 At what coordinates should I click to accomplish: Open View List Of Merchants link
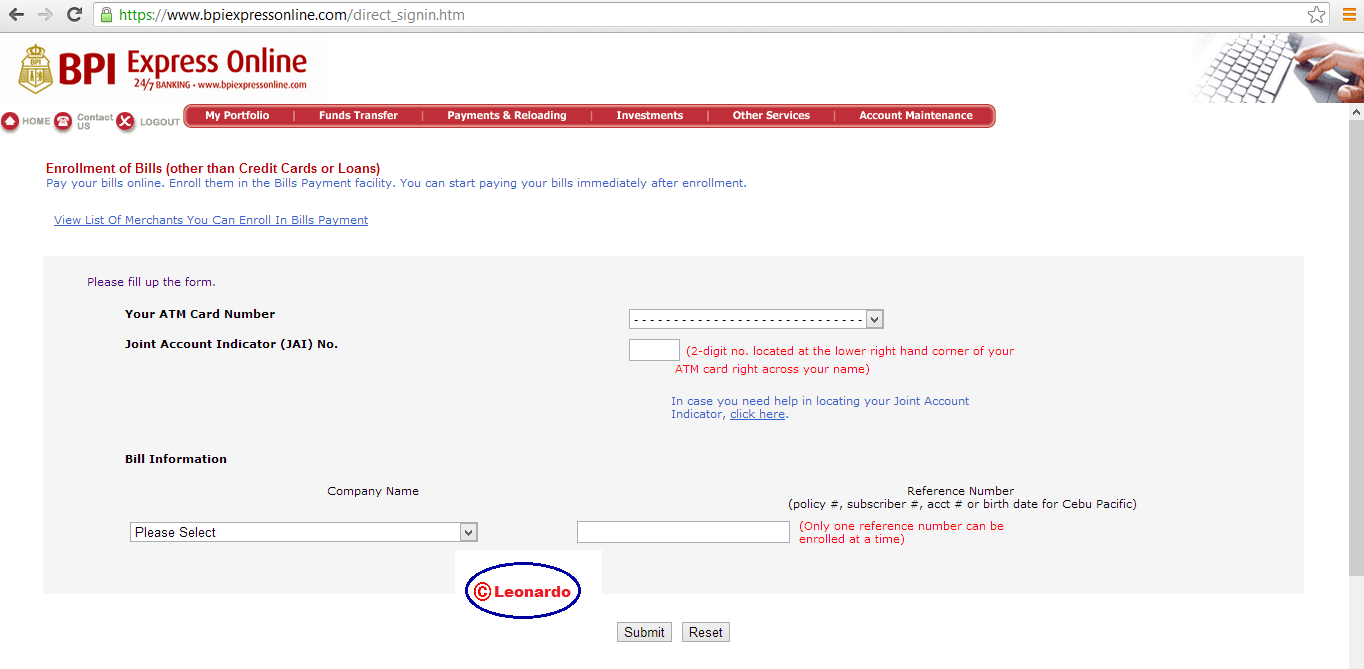click(211, 220)
